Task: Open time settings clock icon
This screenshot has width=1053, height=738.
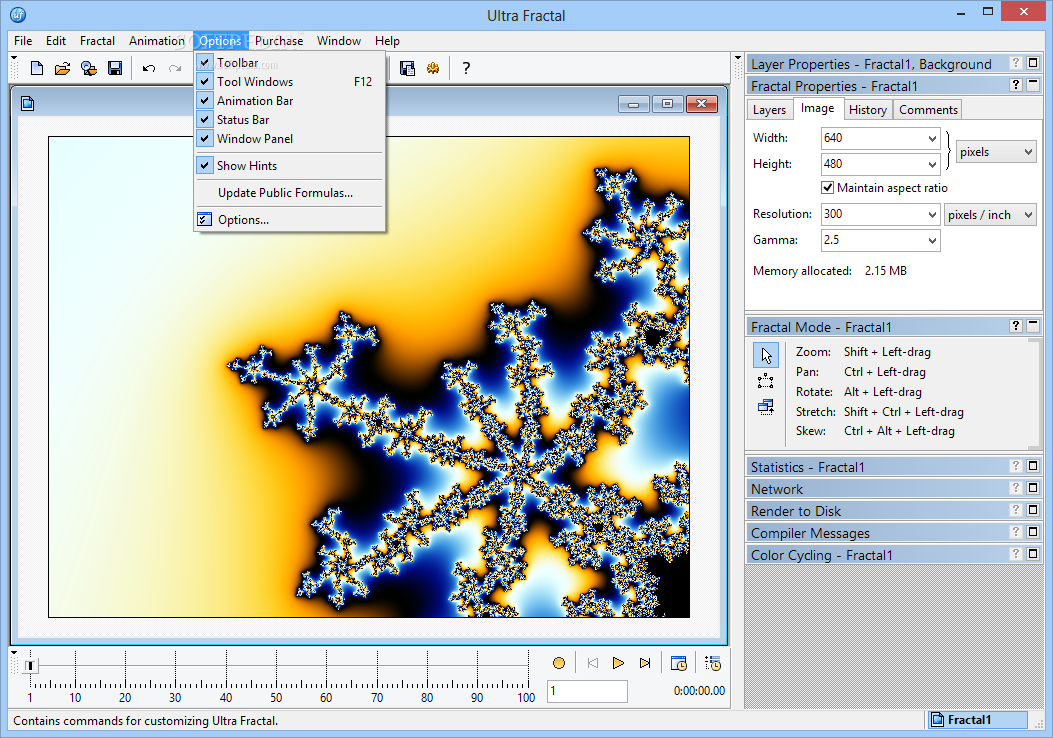Action: (x=678, y=663)
